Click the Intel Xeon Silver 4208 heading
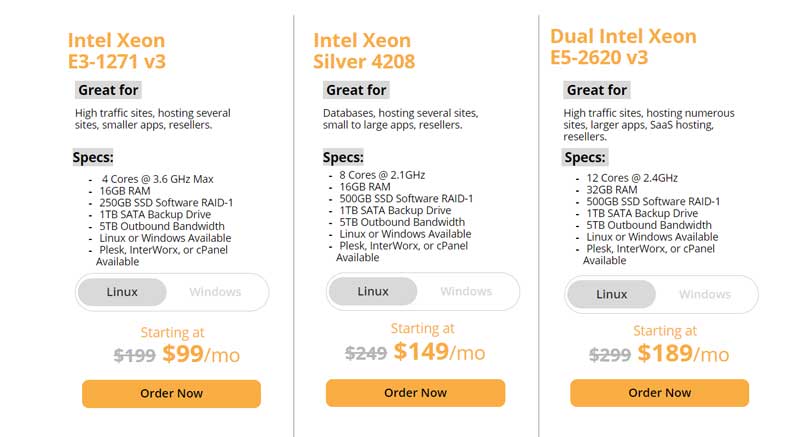Image resolution: width=800 pixels, height=437 pixels. 364,50
